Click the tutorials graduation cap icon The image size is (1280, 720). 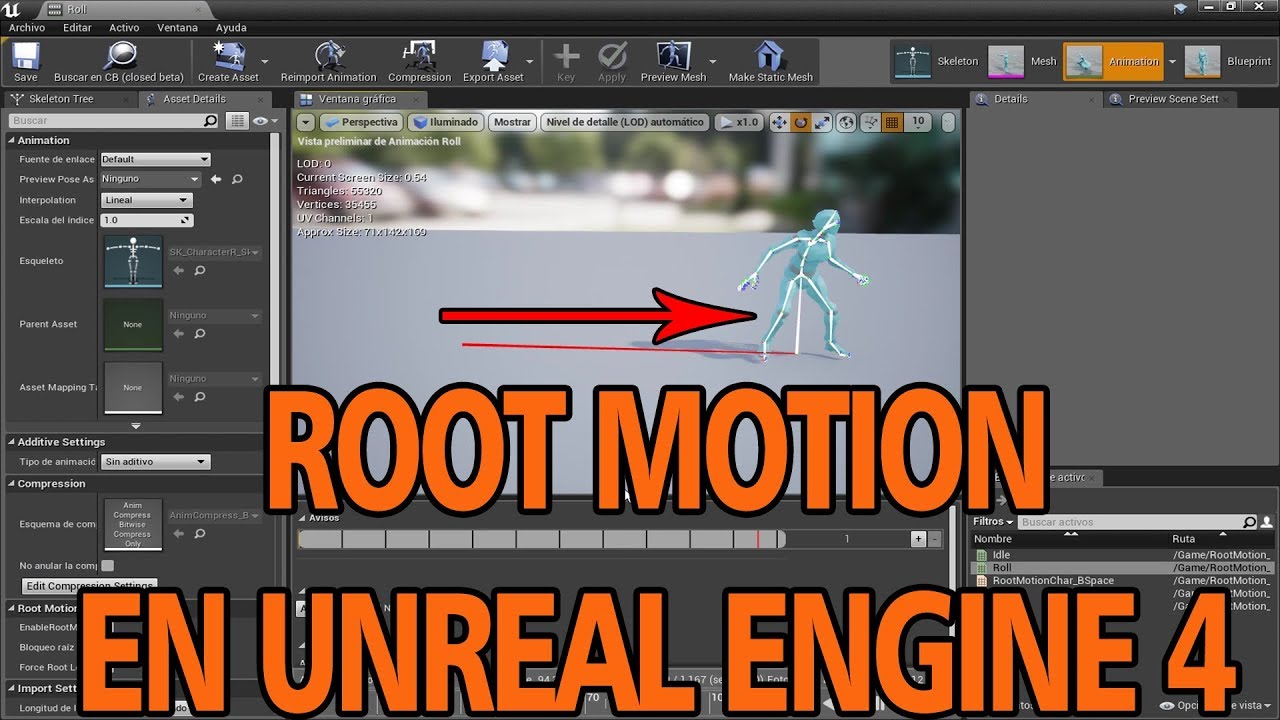1180,8
